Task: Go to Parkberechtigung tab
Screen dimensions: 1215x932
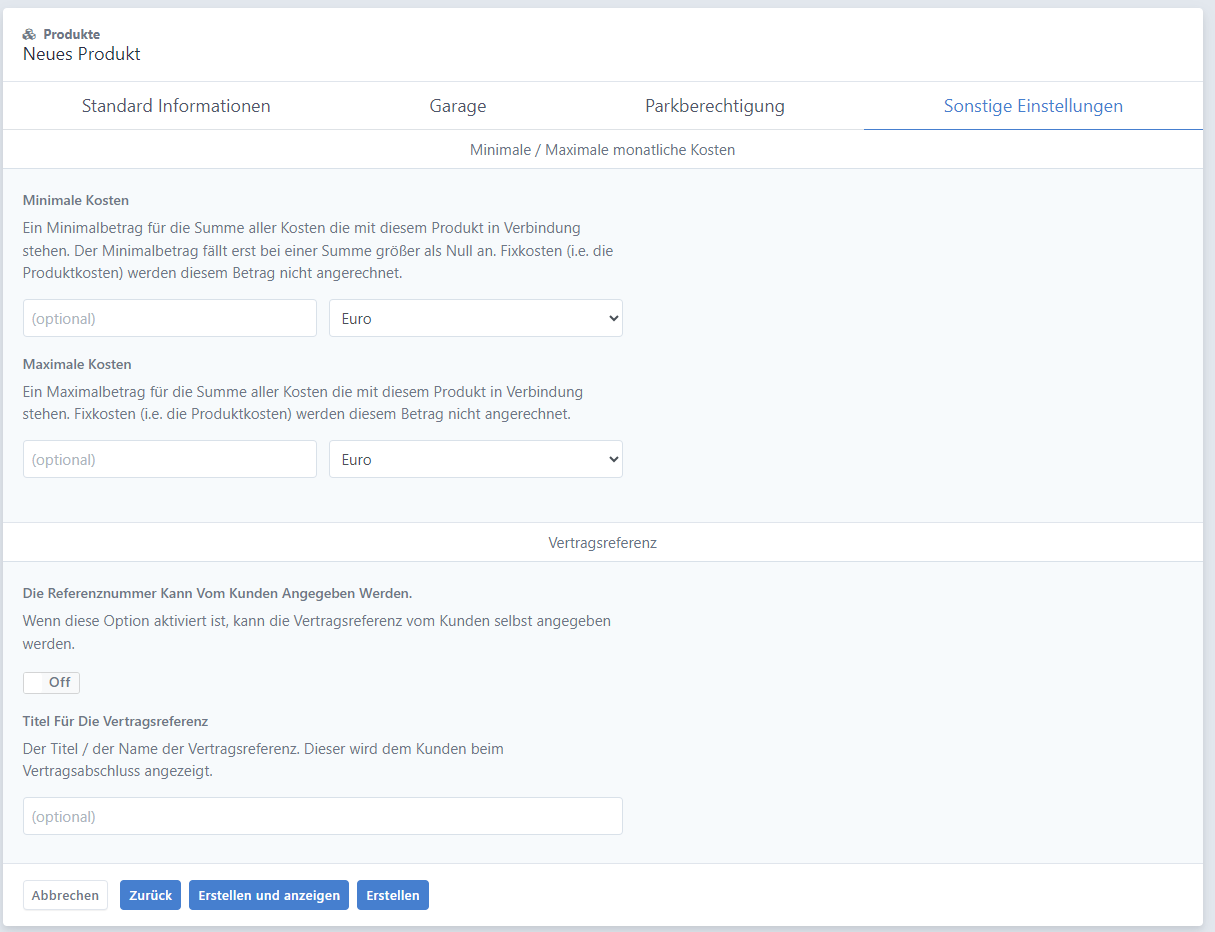Action: tap(715, 106)
